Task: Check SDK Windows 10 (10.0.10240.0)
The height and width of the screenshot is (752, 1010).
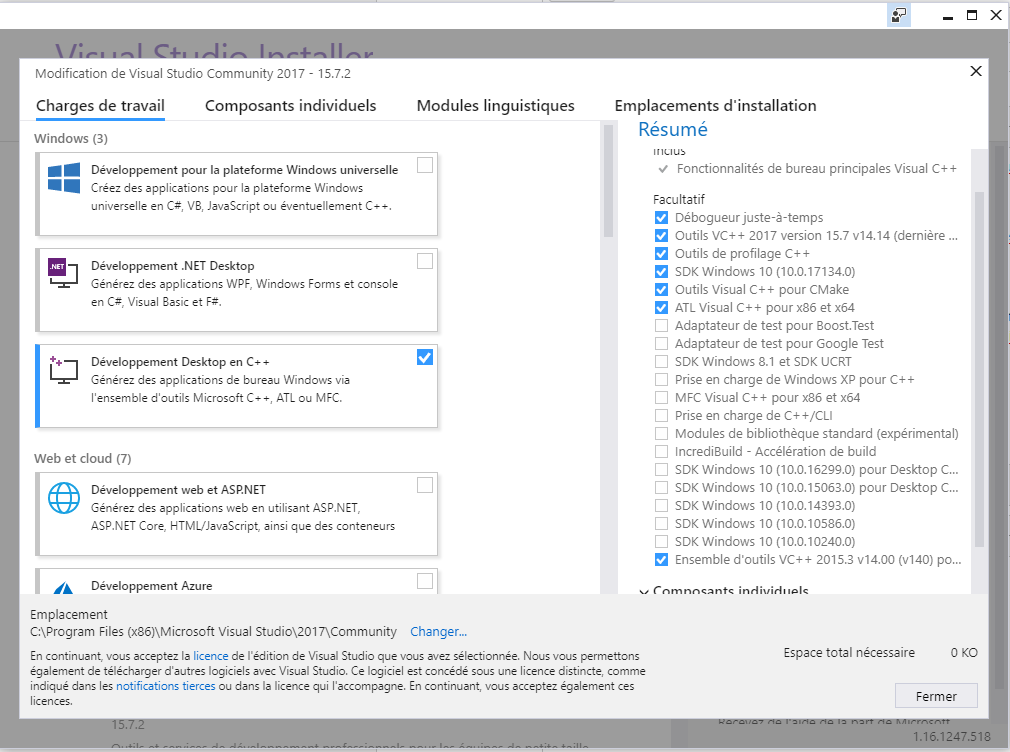Action: click(x=661, y=542)
